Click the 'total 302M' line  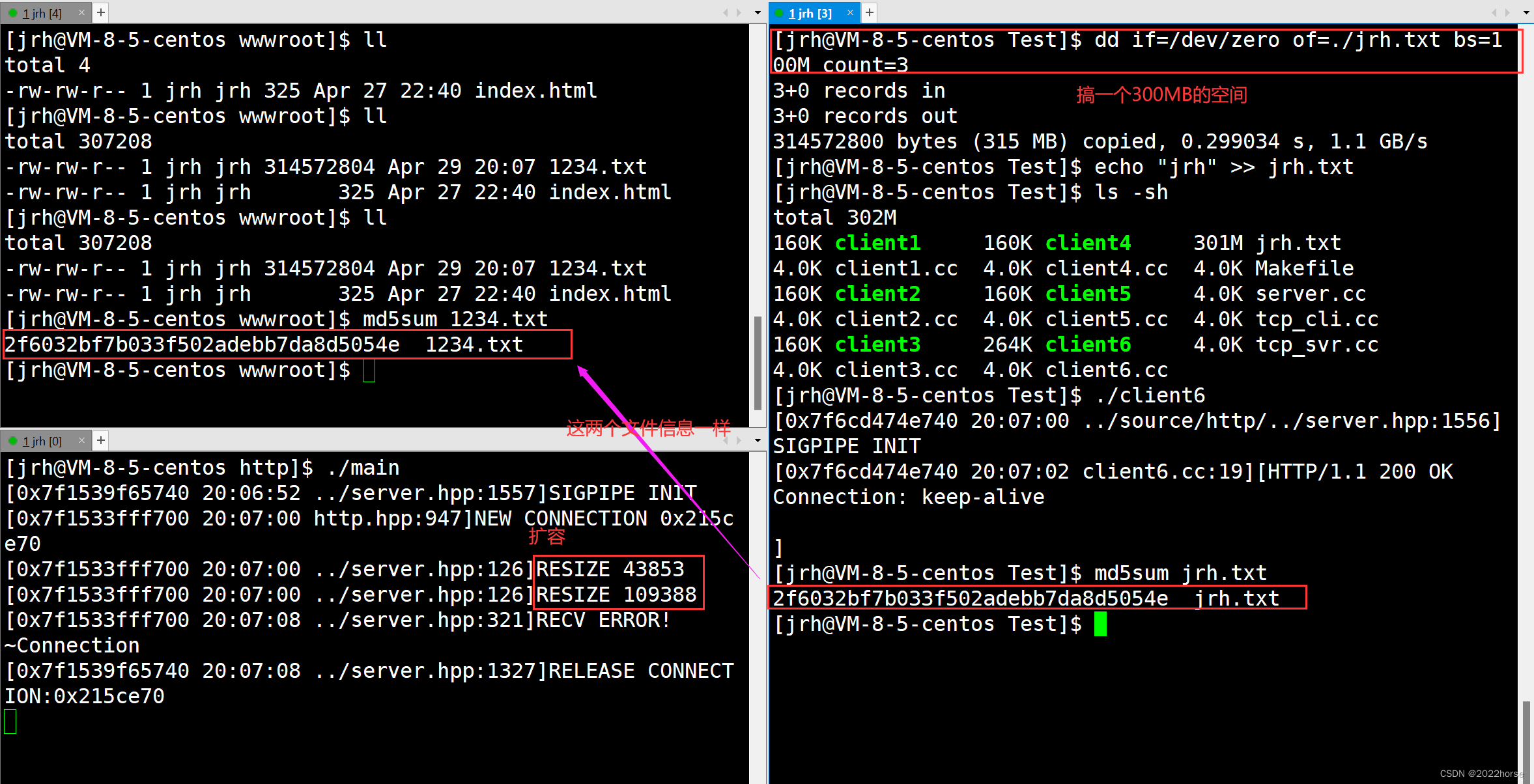pos(834,217)
